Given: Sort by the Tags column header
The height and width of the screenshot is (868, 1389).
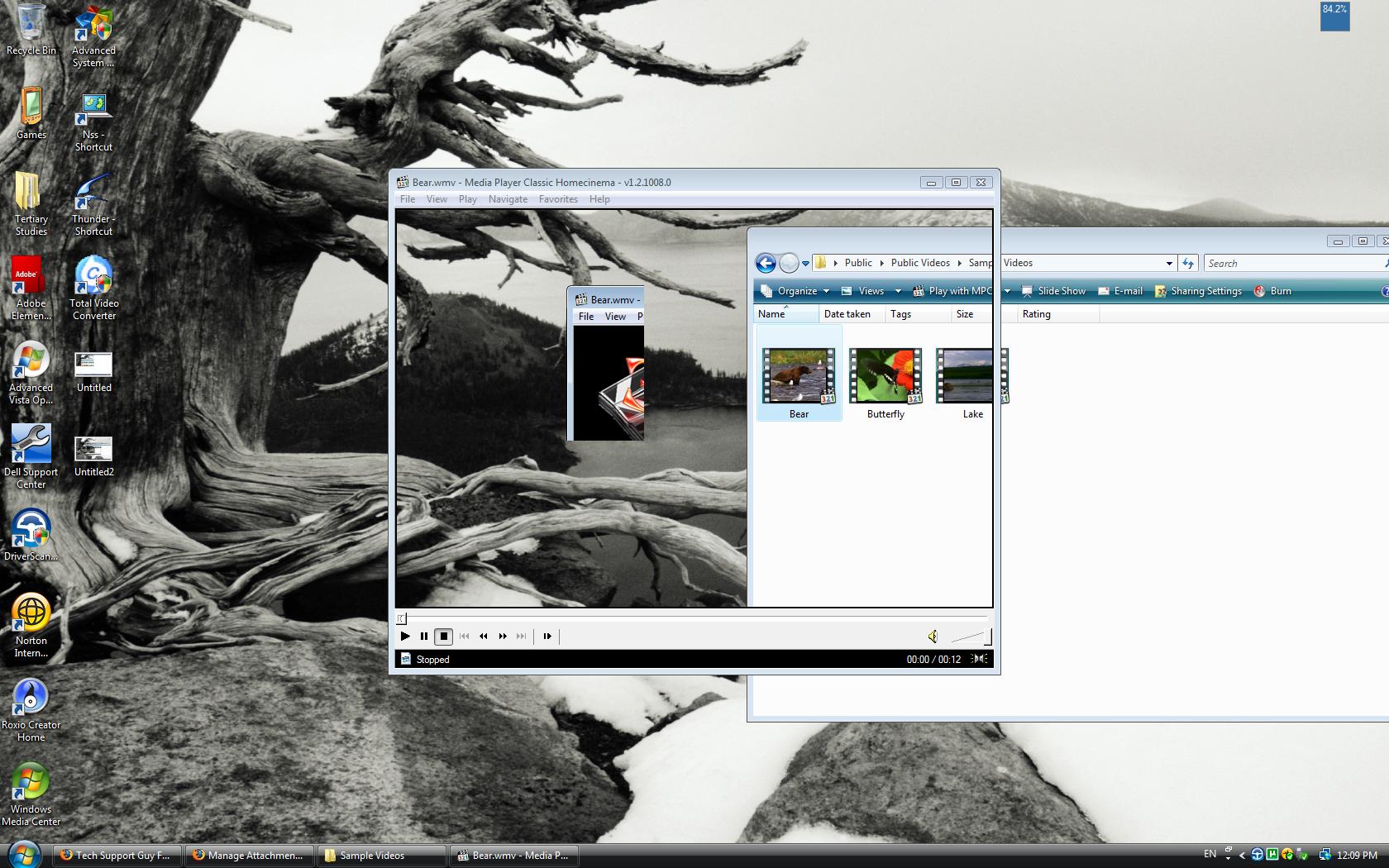Looking at the screenshot, I should click(917, 314).
